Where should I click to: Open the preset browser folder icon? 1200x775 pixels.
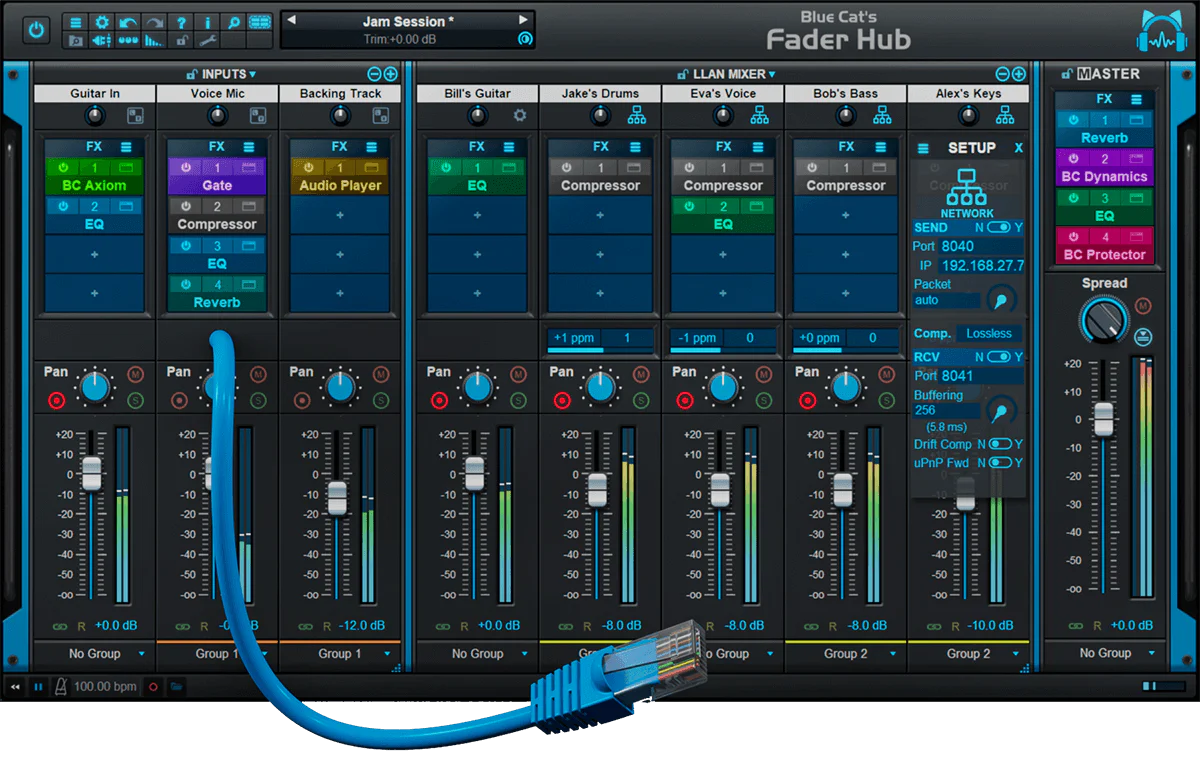[76, 38]
